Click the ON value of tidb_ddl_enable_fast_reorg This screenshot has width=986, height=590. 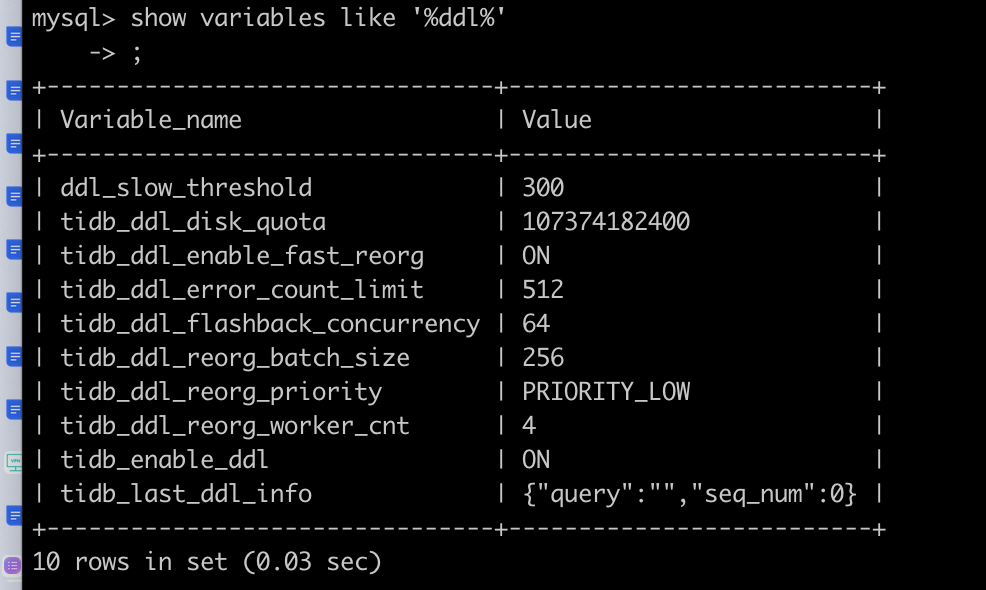pos(536,256)
